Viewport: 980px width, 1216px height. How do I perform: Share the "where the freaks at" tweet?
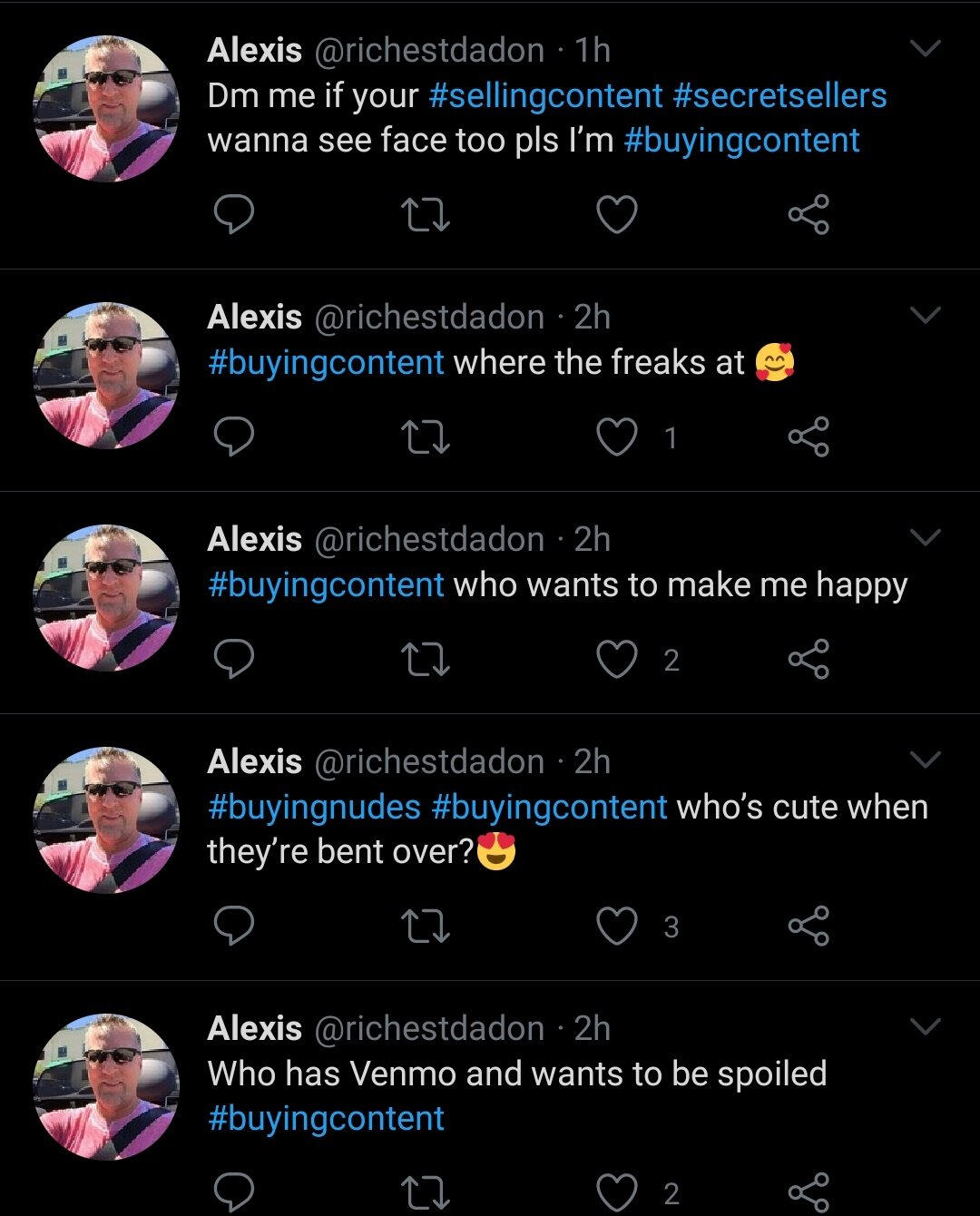[808, 437]
